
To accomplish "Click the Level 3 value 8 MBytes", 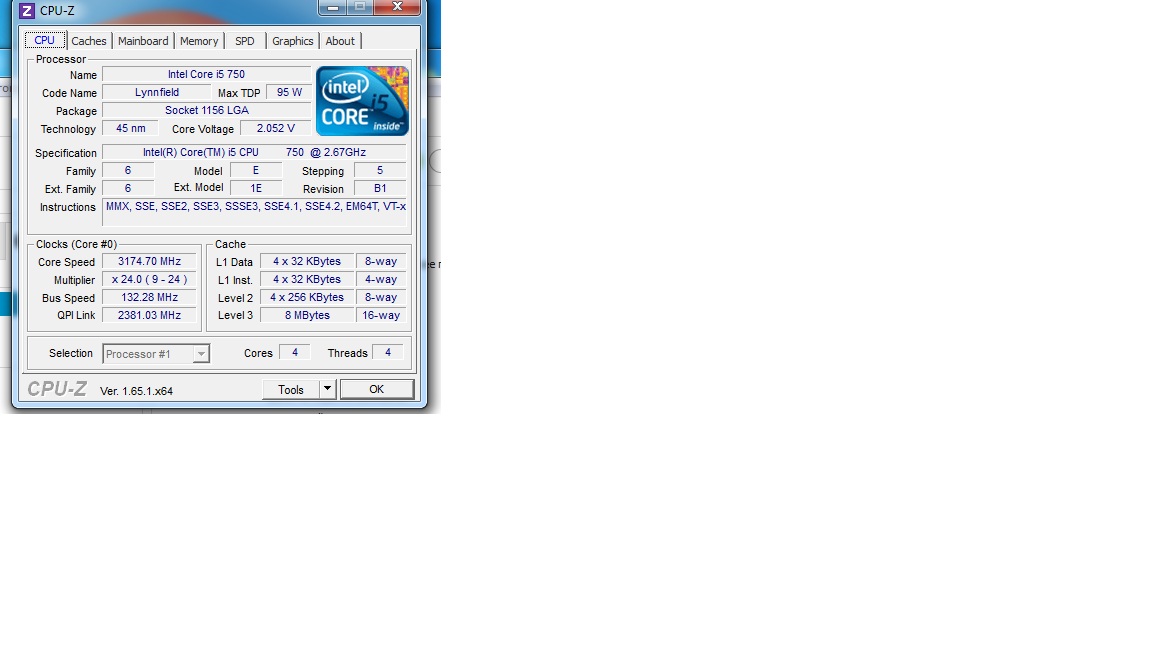I will [x=307, y=315].
